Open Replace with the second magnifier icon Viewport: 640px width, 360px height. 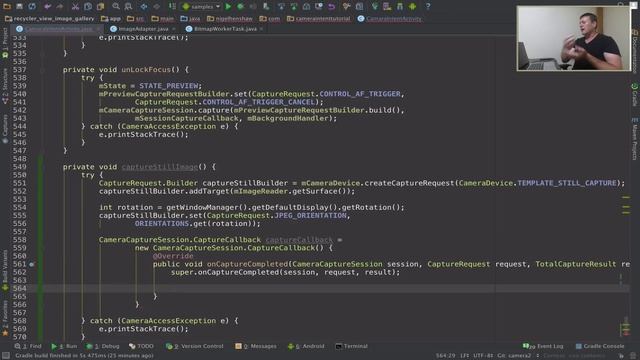click(128, 7)
